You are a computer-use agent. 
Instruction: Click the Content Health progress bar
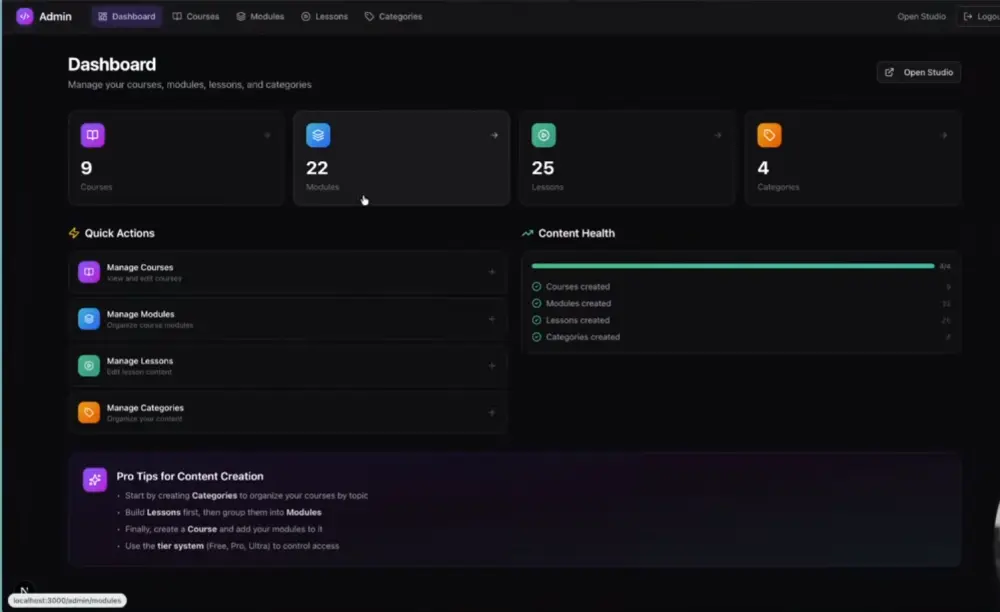coord(733,267)
